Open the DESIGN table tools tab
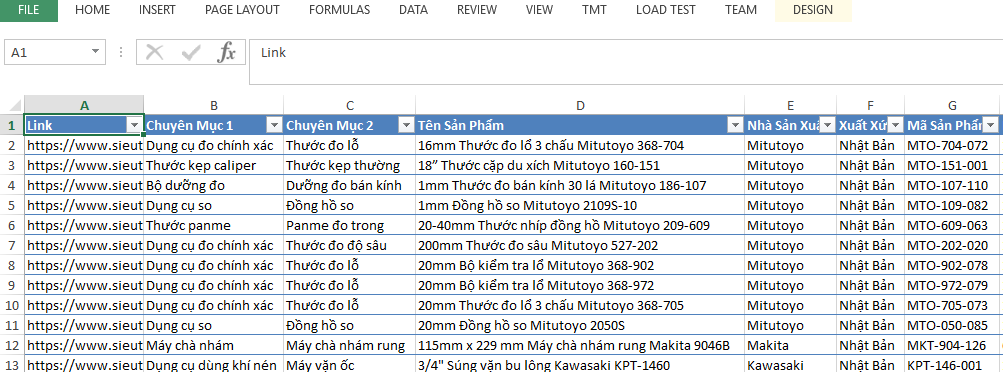The height and width of the screenshot is (372, 1003). click(813, 10)
